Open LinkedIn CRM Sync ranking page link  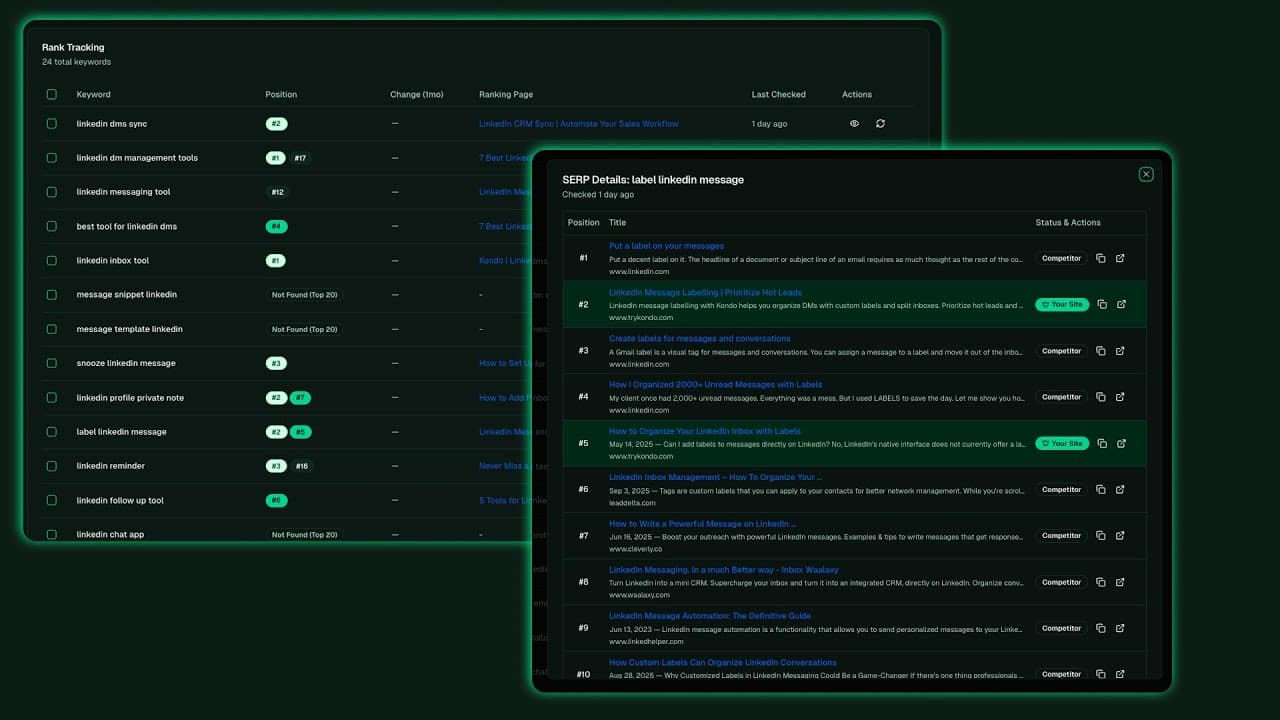(x=579, y=124)
